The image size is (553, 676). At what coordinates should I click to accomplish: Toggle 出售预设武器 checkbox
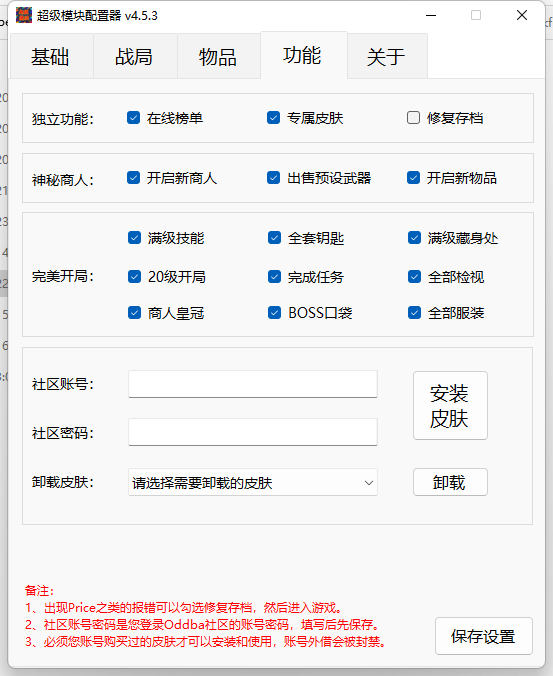(274, 178)
